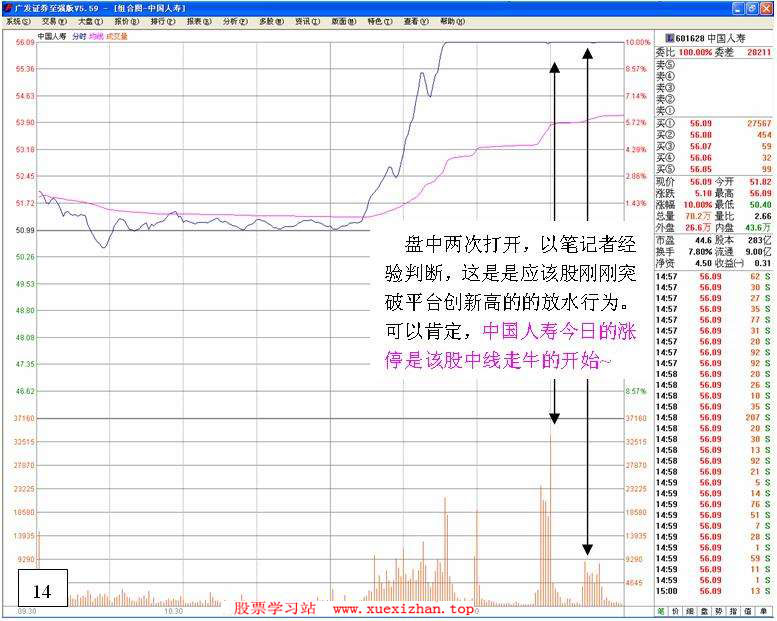Switch to the 单 tab at bottom right
This screenshot has width=777, height=621.
coord(763,611)
